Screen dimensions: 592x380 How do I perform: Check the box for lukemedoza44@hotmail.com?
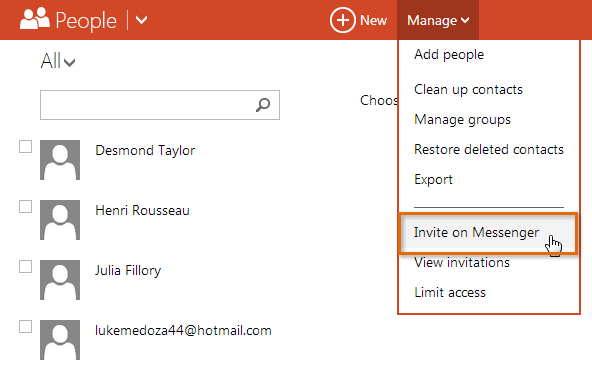25,327
